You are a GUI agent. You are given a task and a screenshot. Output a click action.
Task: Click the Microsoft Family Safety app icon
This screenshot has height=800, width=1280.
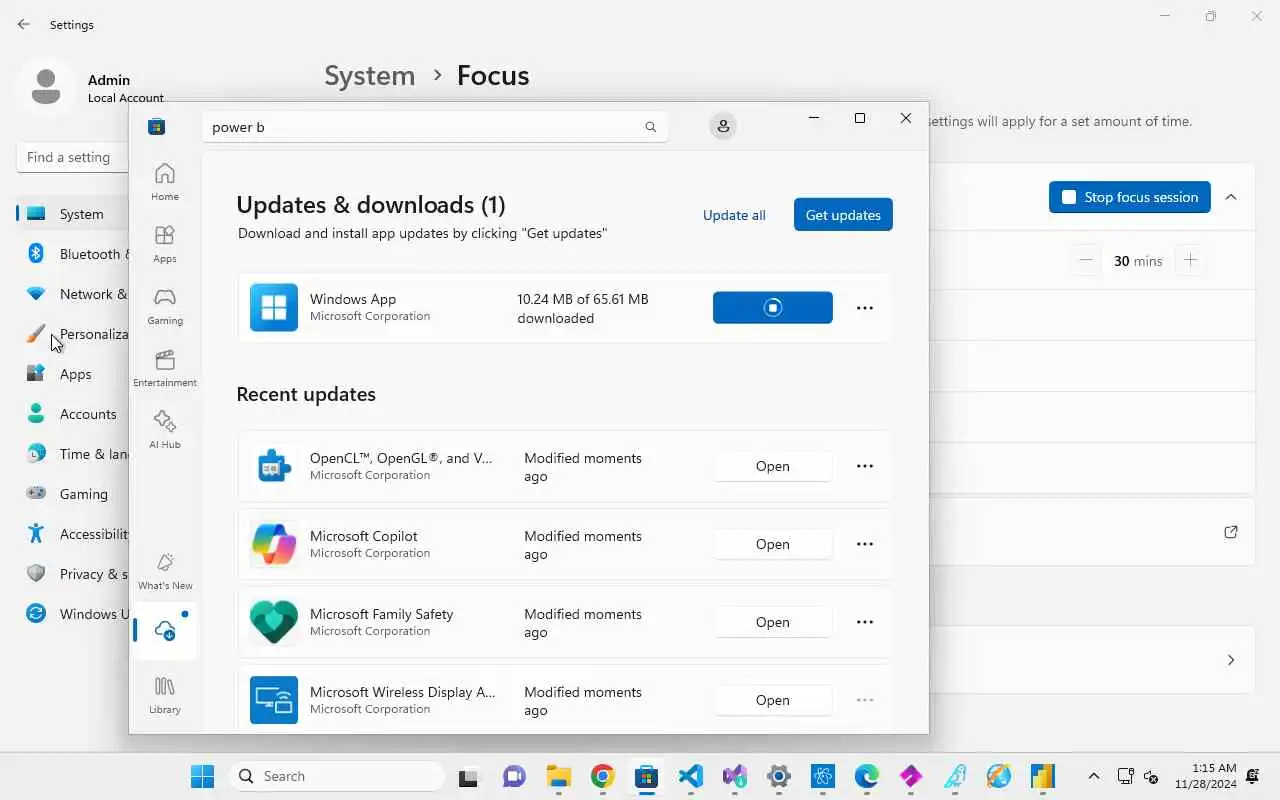click(x=274, y=622)
